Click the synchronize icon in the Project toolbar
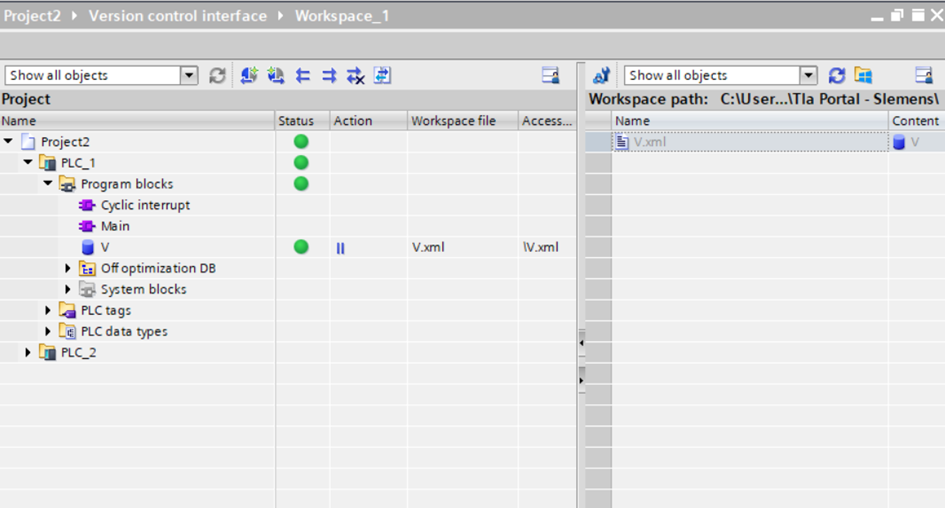The image size is (945, 508). click(x=382, y=76)
